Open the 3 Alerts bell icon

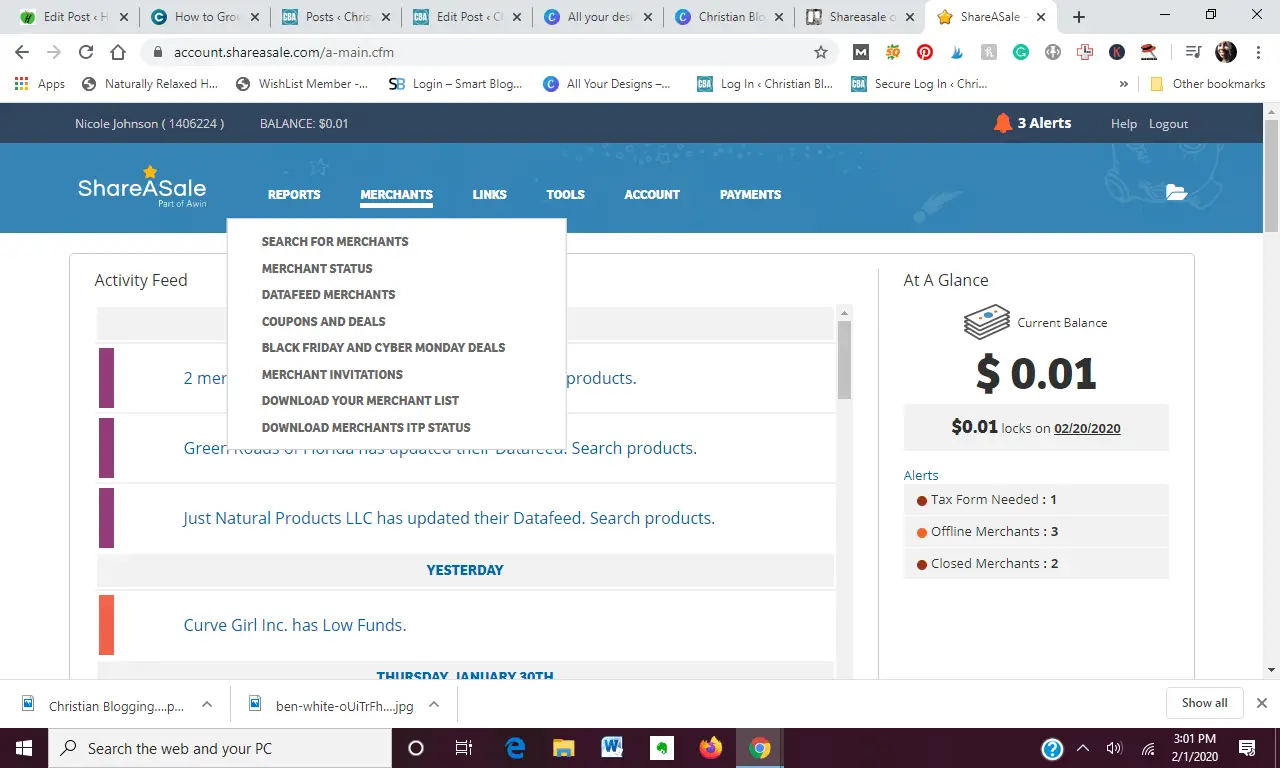pyautogui.click(x=1003, y=123)
